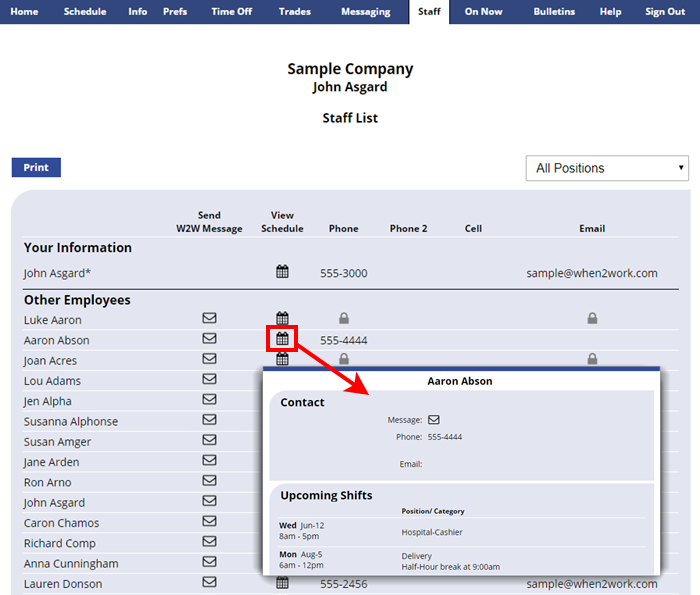This screenshot has height=595, width=700.
Task: Click the Jen Alpha name
Action: tap(47, 401)
